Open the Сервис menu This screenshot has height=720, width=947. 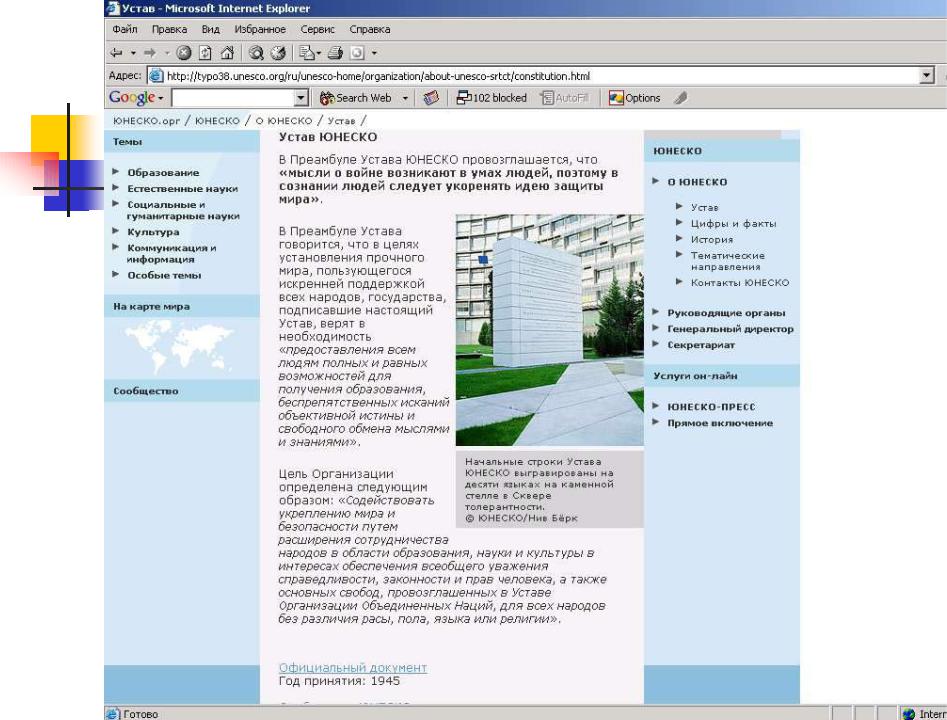click(x=317, y=29)
